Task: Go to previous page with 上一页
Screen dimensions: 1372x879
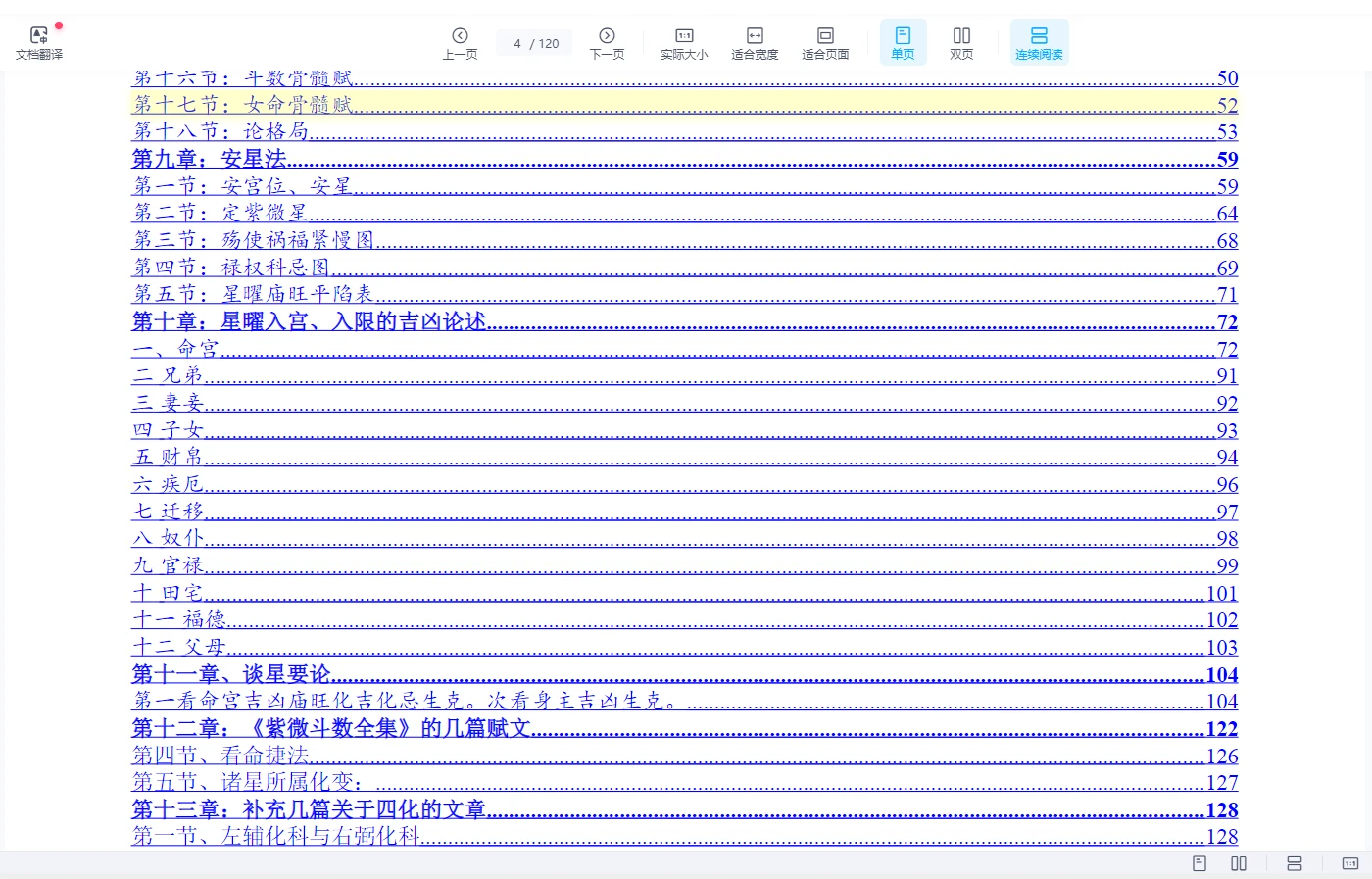Action: 460,44
